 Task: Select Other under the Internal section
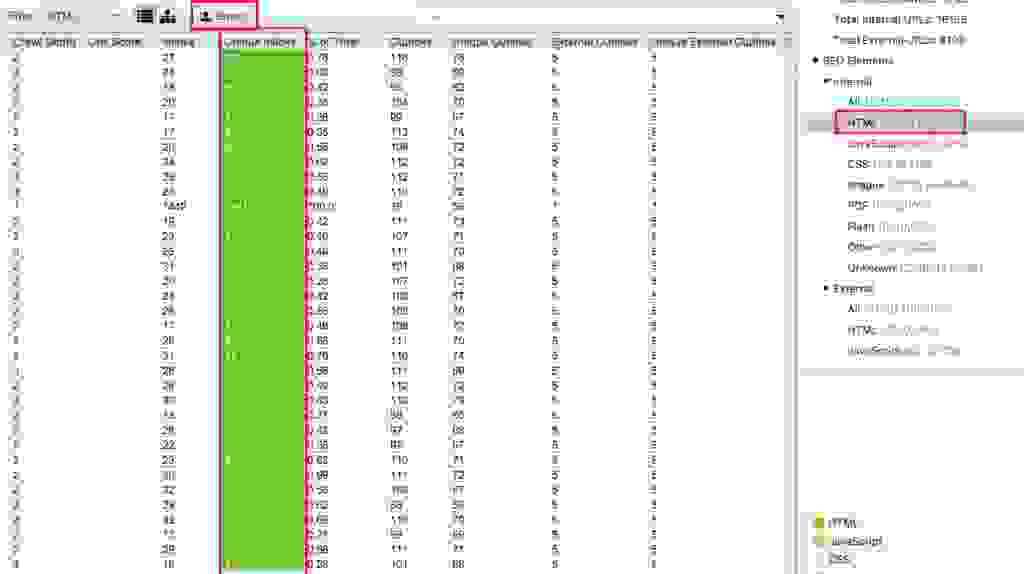coord(891,247)
